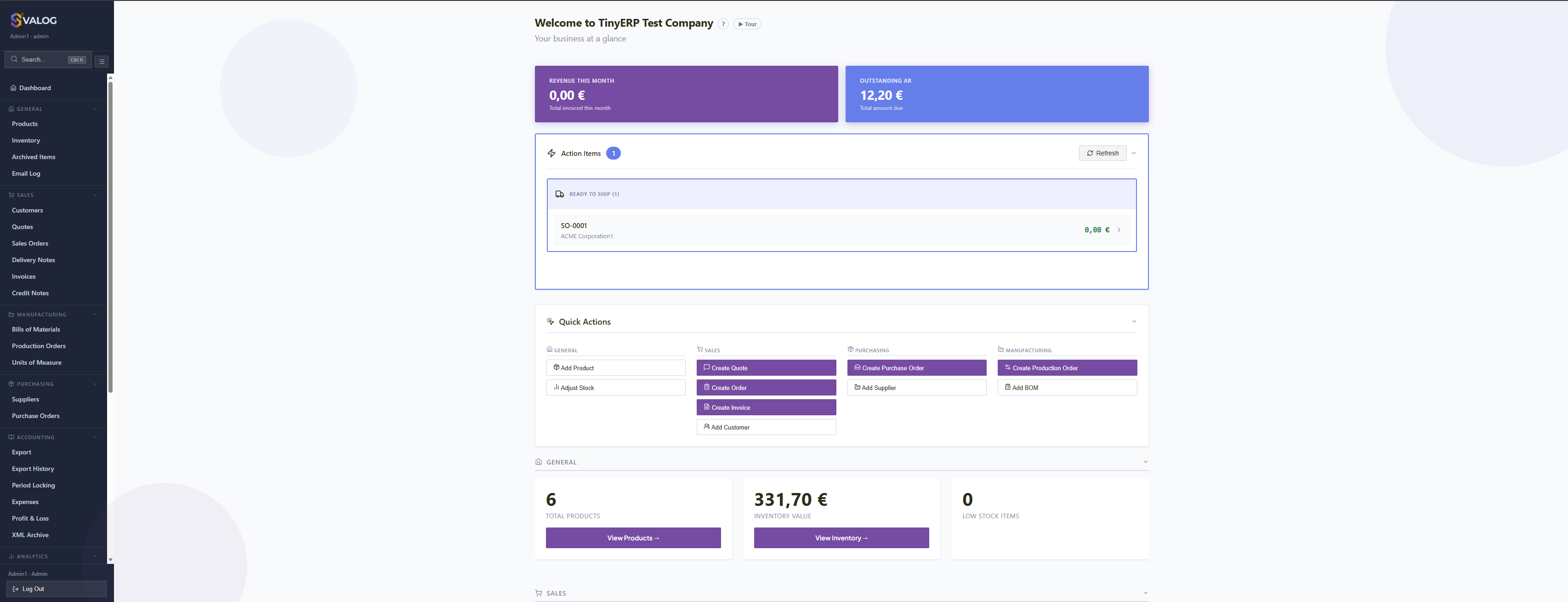This screenshot has height=602, width=1568.
Task: Collapse the GENERAL sidebar section
Action: click(x=95, y=109)
